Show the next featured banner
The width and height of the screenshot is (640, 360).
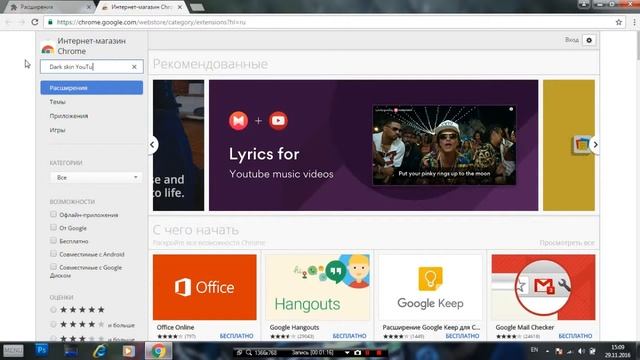tap(595, 144)
